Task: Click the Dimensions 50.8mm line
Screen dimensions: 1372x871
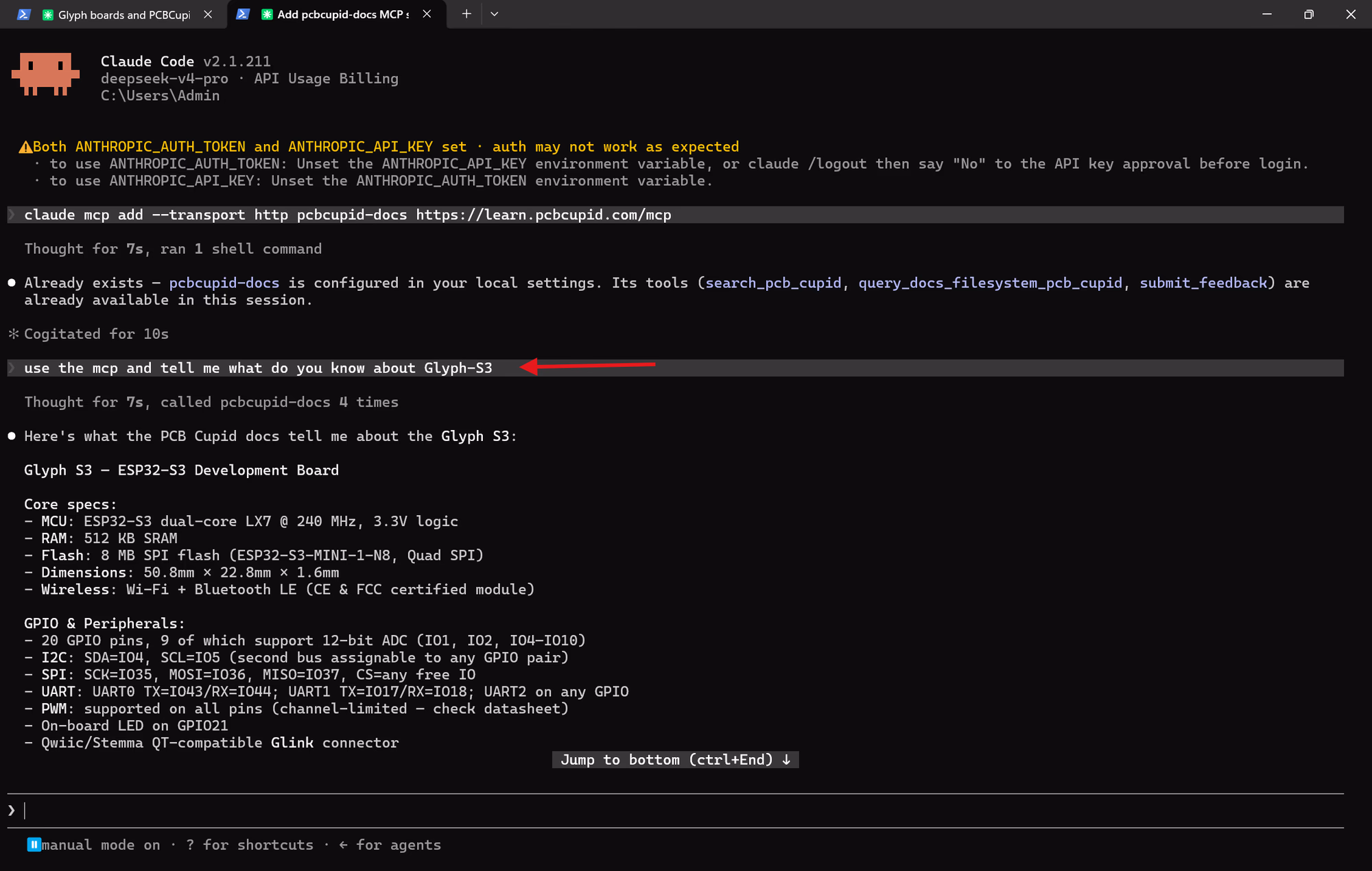Action: click(x=181, y=573)
